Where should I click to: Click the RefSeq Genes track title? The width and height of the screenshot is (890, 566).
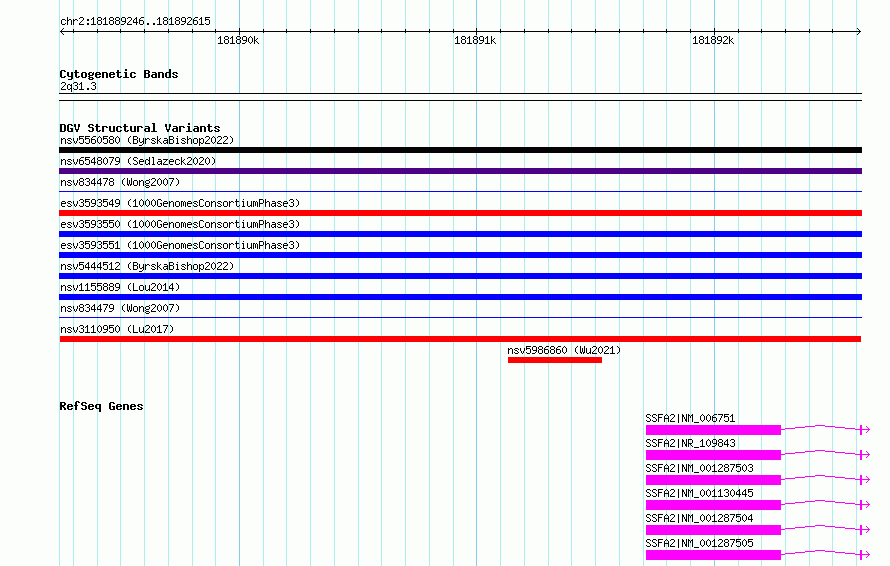pos(101,406)
